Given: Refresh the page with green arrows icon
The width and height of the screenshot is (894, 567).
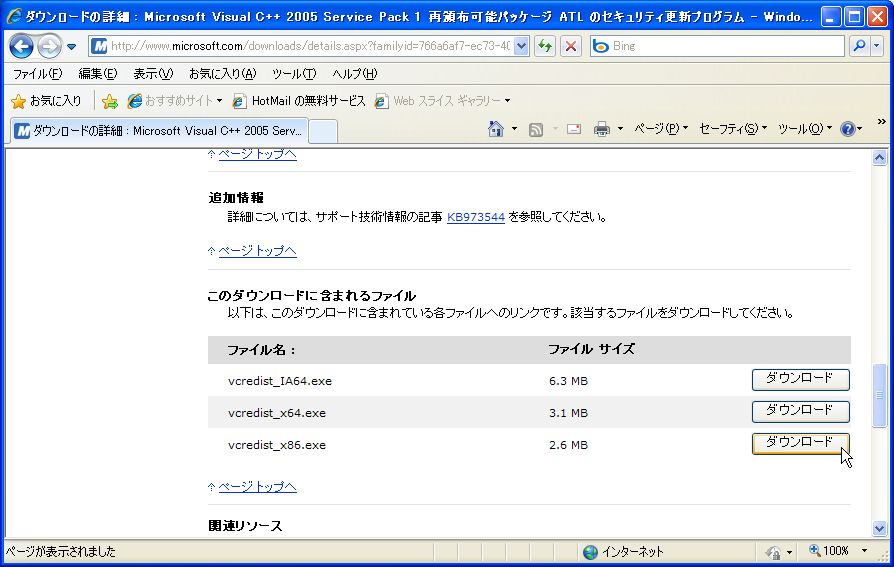Looking at the screenshot, I should [x=545, y=46].
